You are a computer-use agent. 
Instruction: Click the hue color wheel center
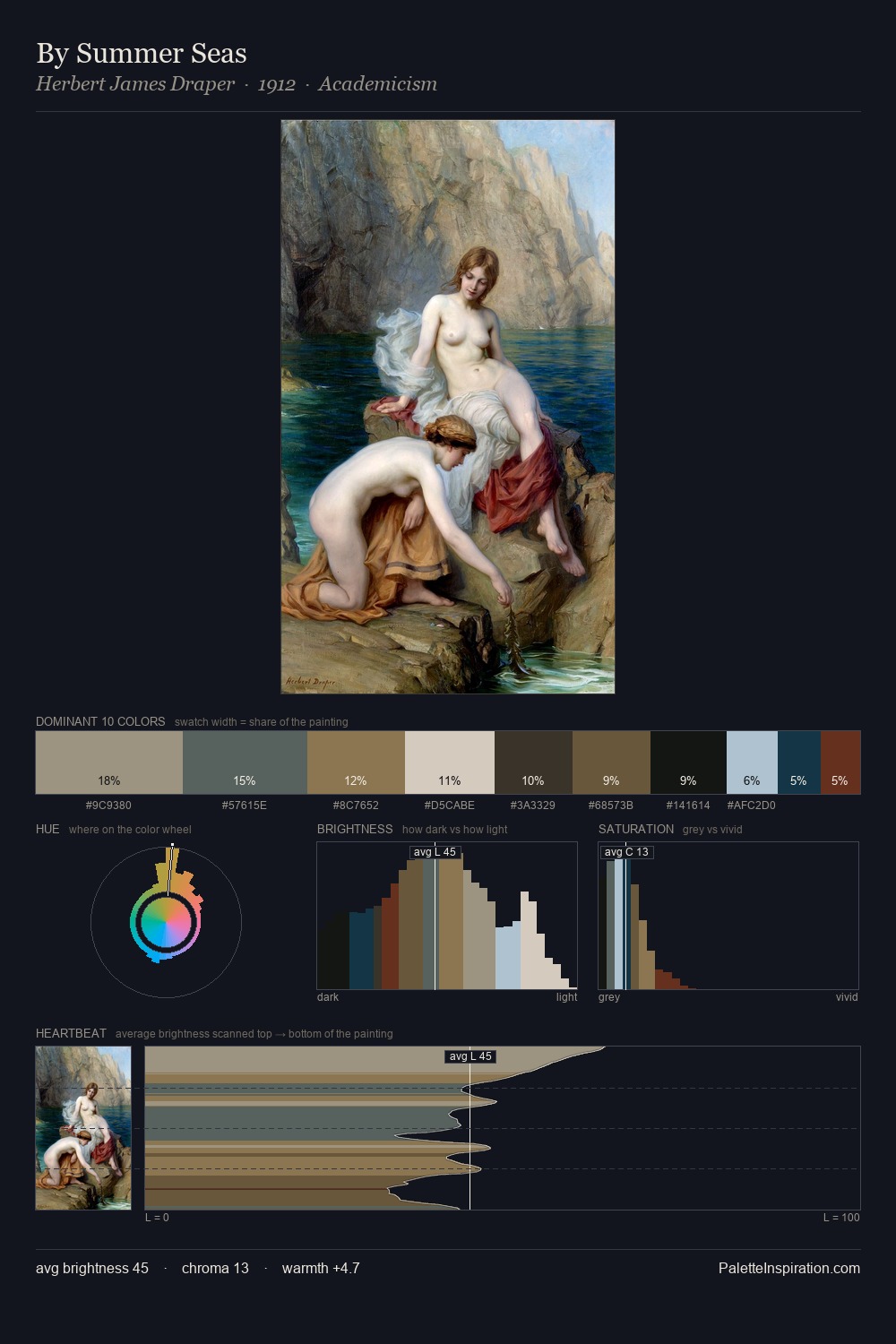(x=166, y=922)
